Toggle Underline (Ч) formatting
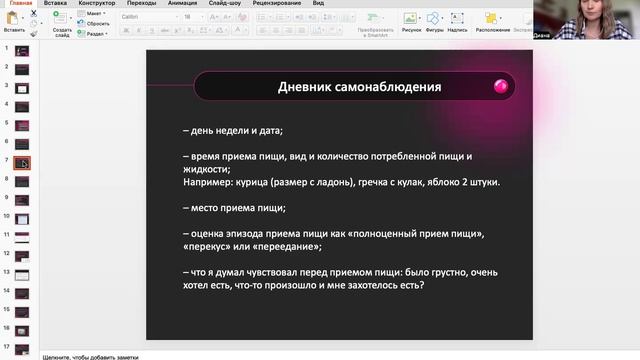 tap(152, 31)
